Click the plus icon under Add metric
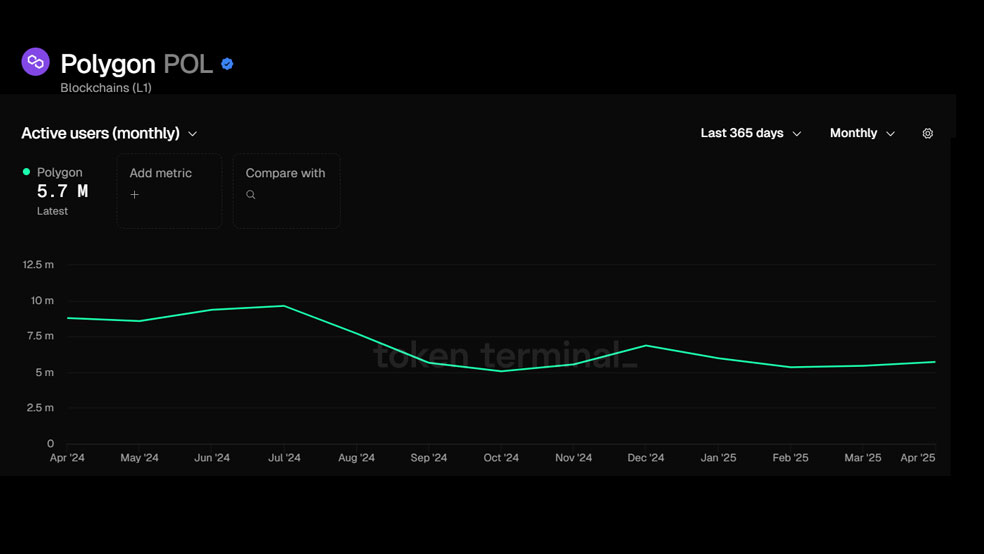 (x=134, y=194)
